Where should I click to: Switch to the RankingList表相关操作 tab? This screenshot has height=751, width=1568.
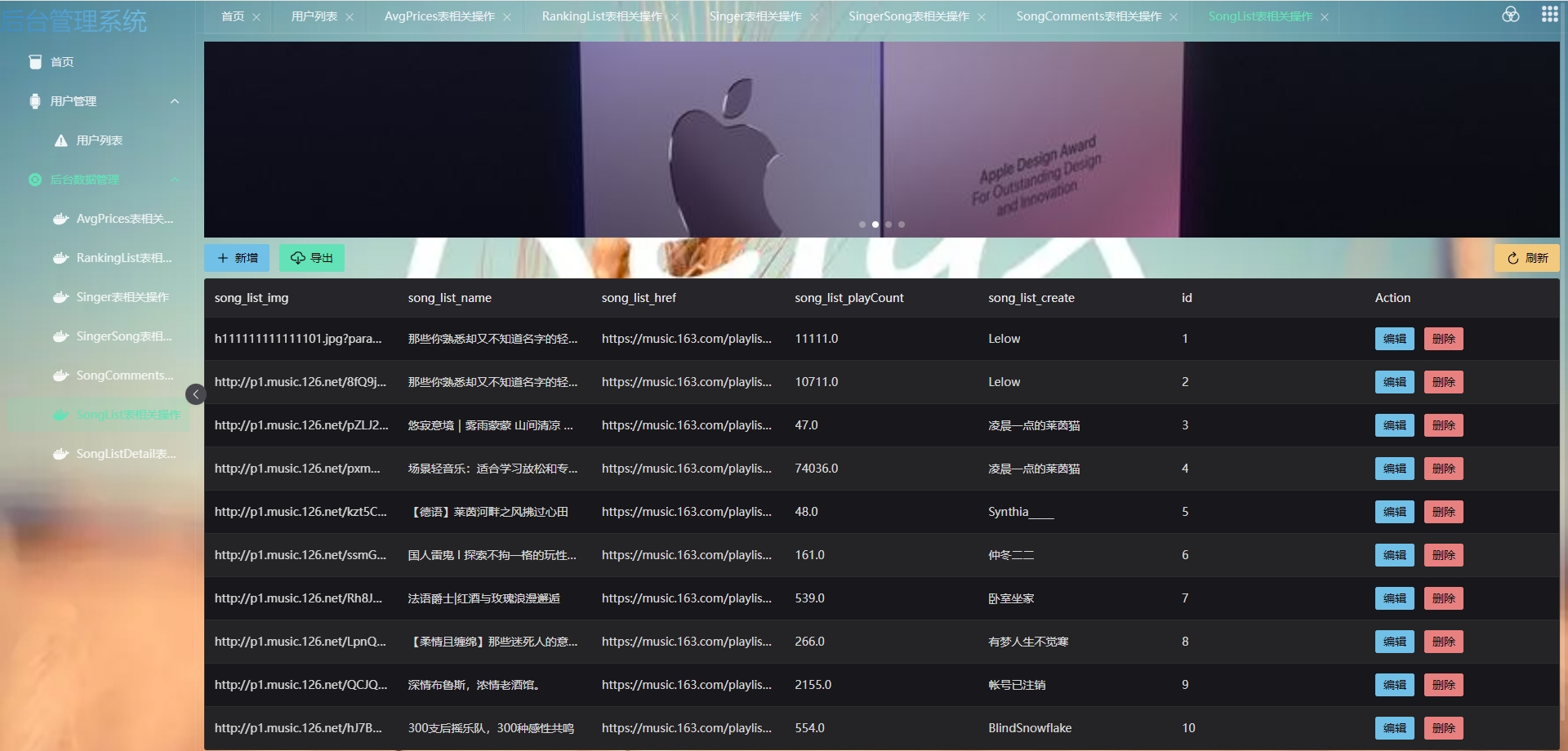tap(602, 16)
